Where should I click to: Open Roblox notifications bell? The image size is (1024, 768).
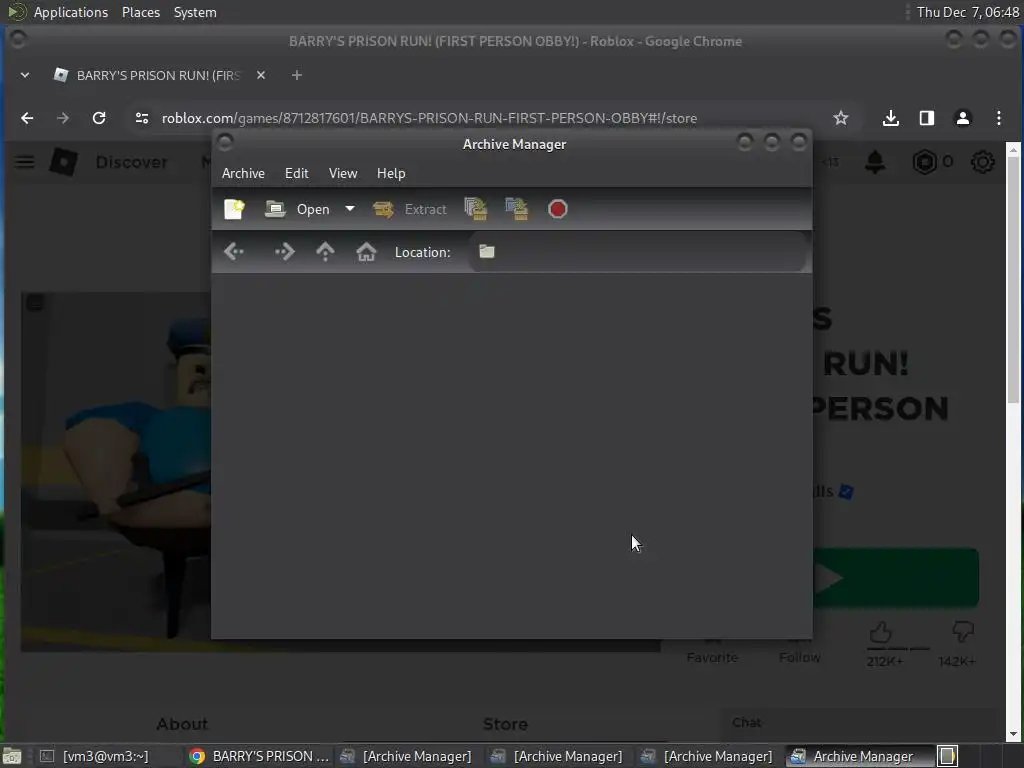[x=875, y=162]
